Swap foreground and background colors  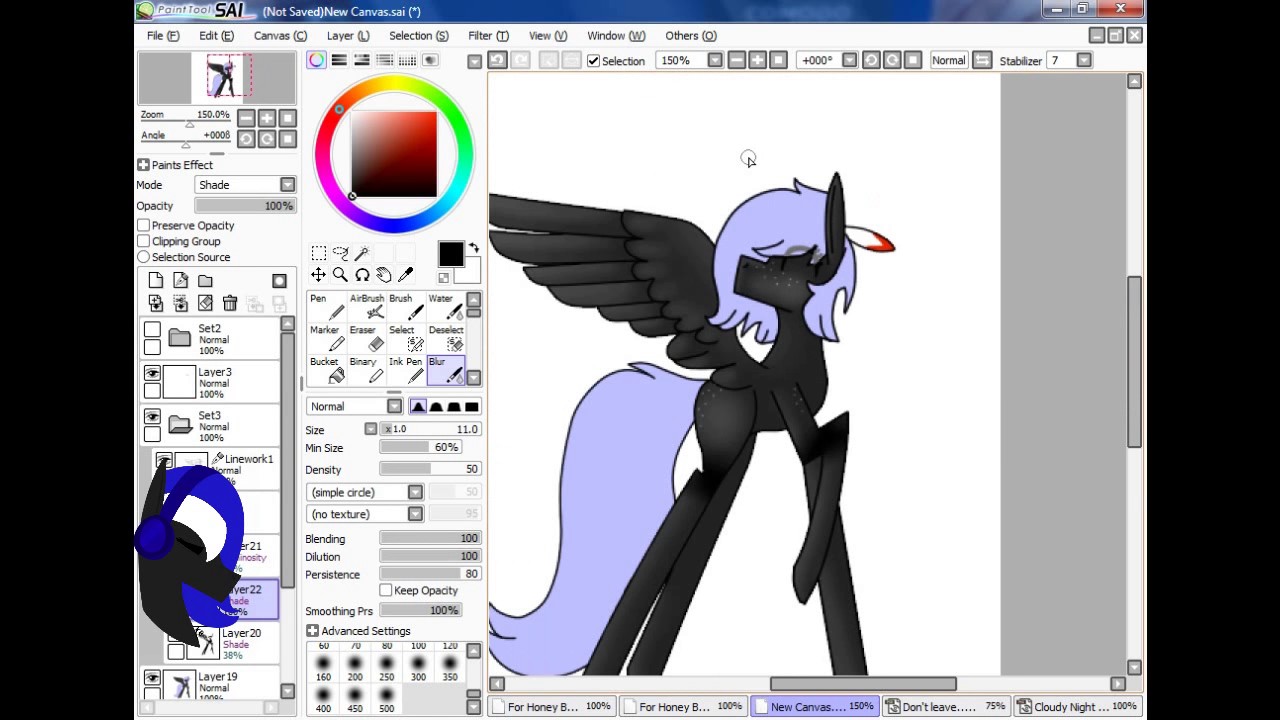[473, 247]
